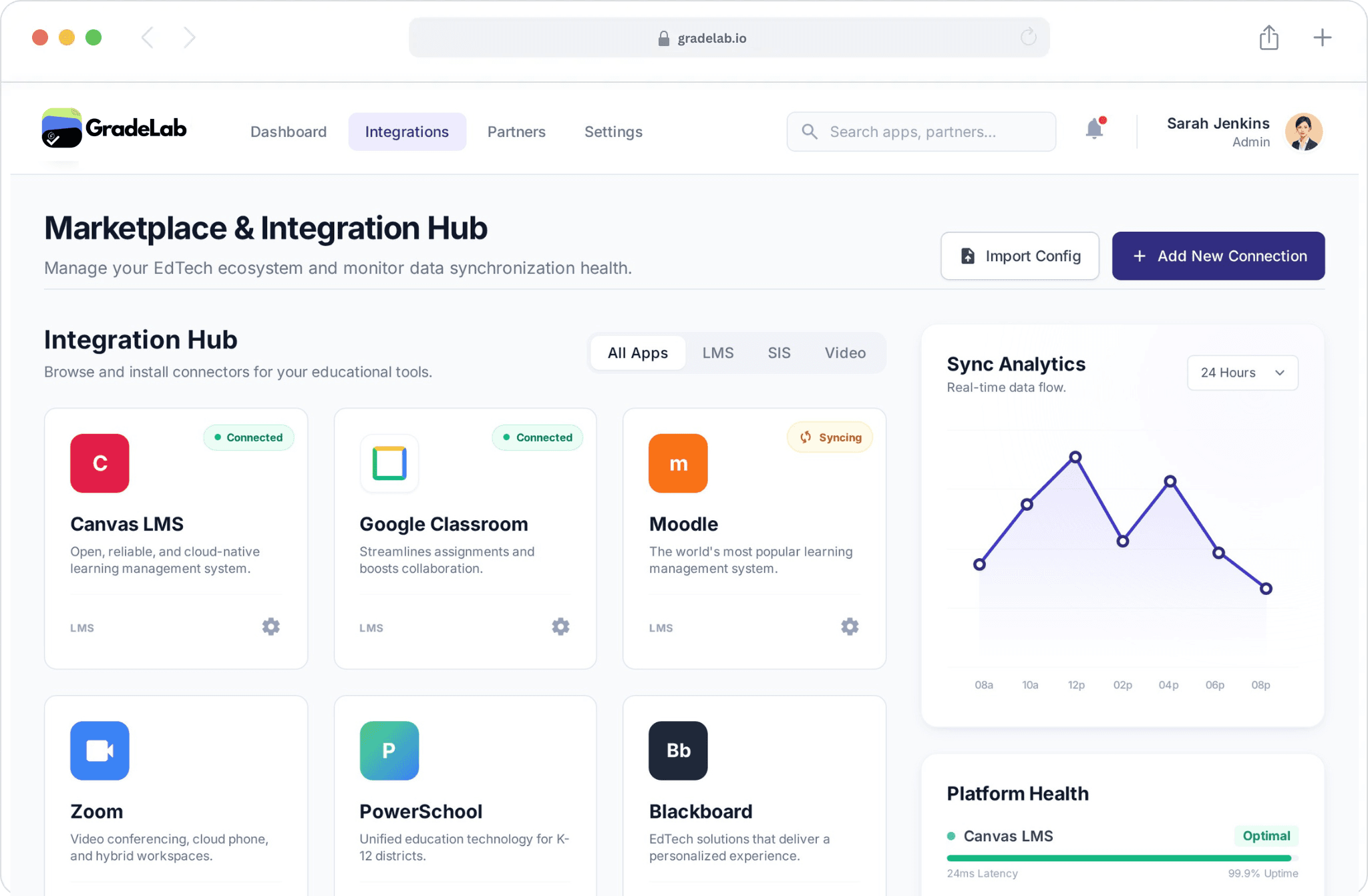Click the PowerSchool app icon
This screenshot has height=896, width=1368.
point(389,750)
